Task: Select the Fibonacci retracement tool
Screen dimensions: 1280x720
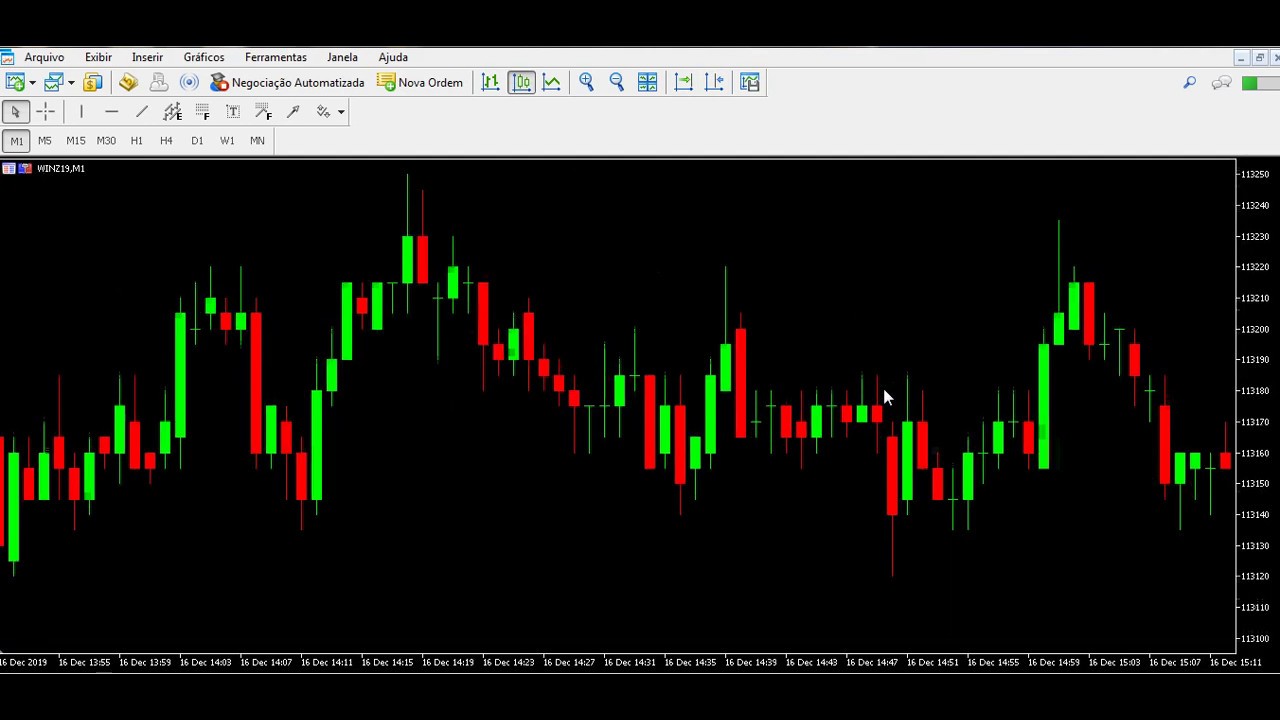Action: click(x=203, y=112)
